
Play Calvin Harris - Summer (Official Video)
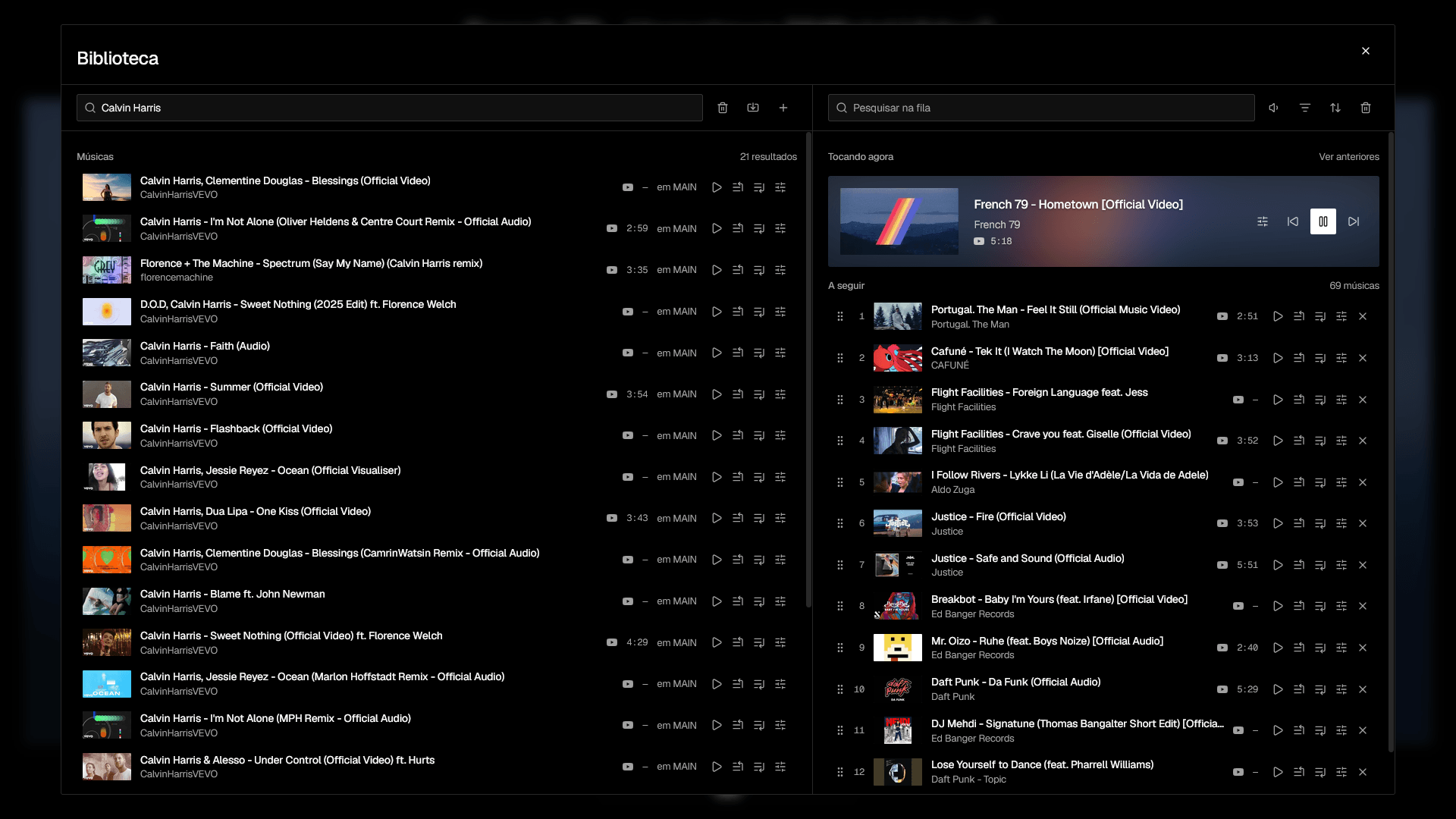tap(717, 394)
